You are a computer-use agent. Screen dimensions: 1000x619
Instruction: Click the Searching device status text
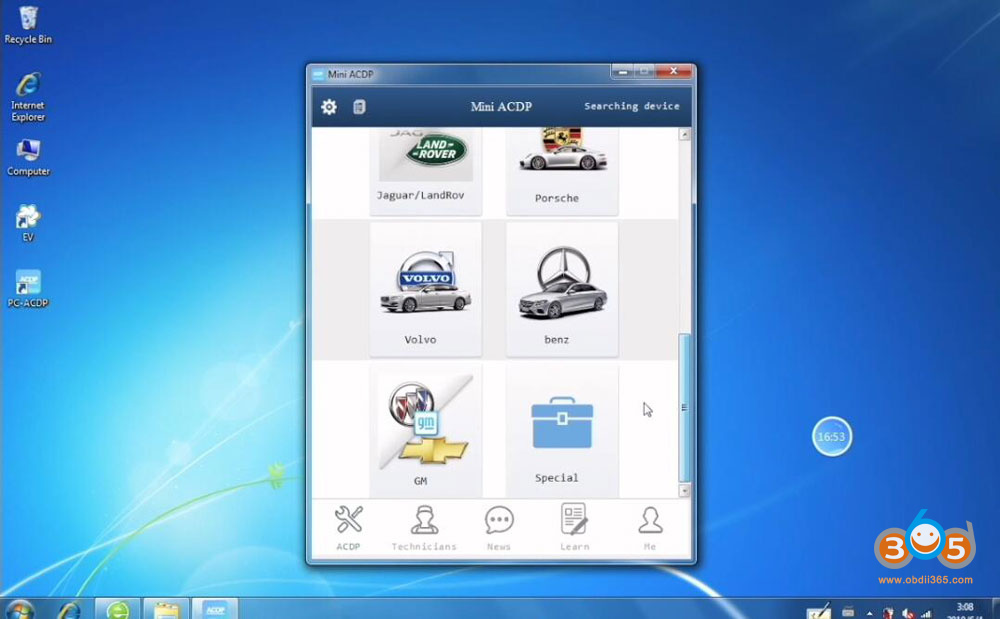(x=631, y=106)
